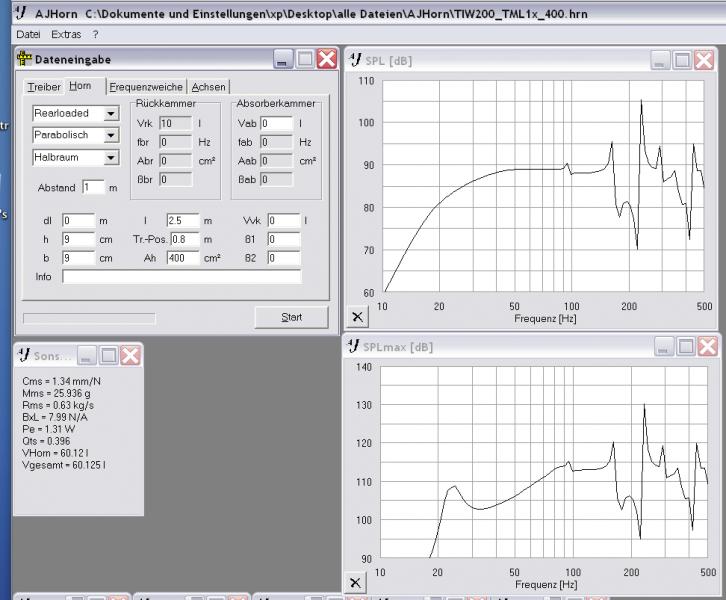Image resolution: width=726 pixels, height=600 pixels.
Task: Click the Dateneingabe window title icon
Action: click(22, 59)
